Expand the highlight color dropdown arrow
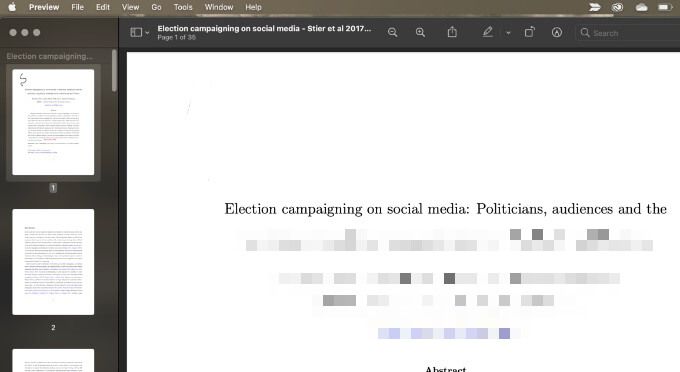 point(508,33)
